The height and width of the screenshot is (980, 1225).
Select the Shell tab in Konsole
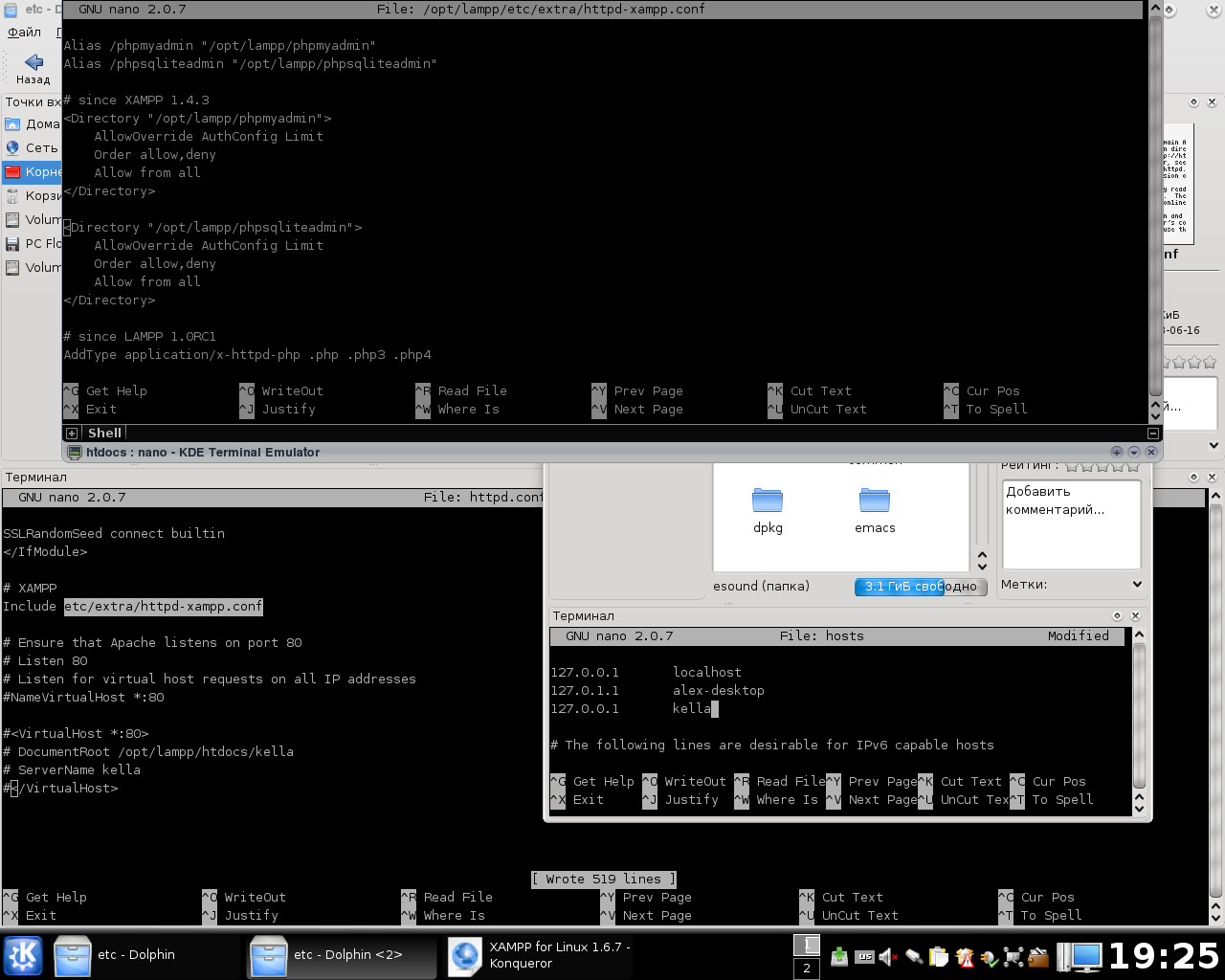(104, 433)
